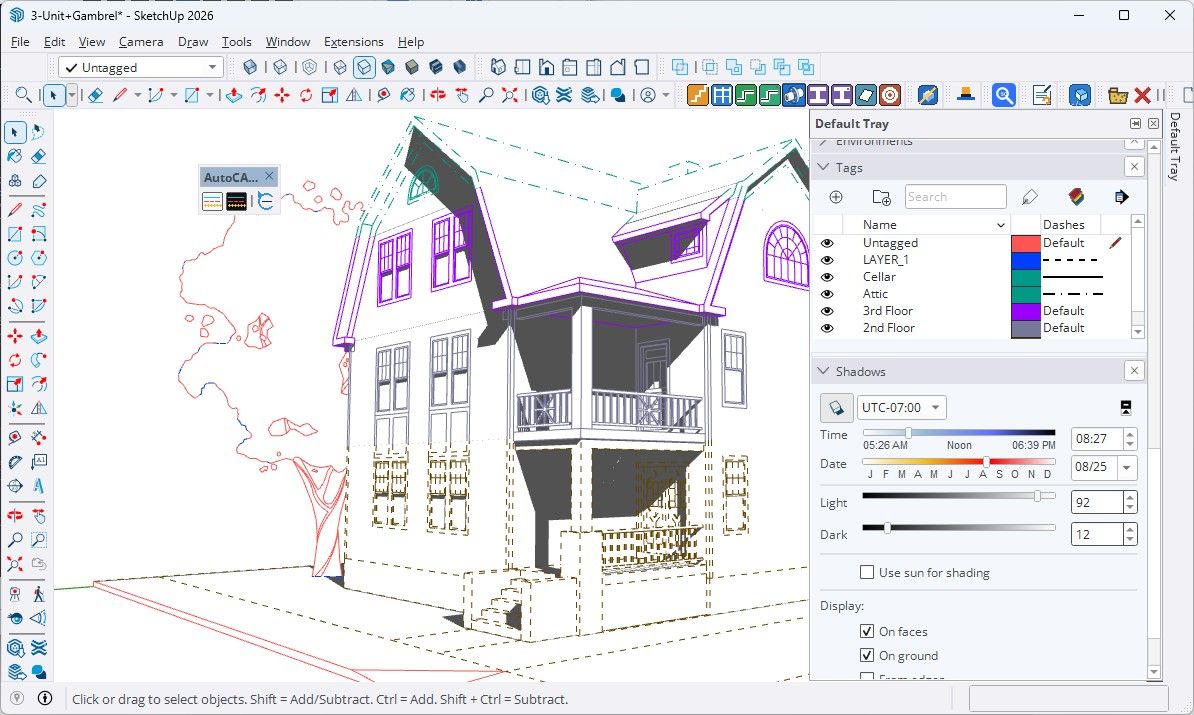The height and width of the screenshot is (715, 1194).
Task: Choose the Scale tool in left toolbar
Action: [x=14, y=385]
